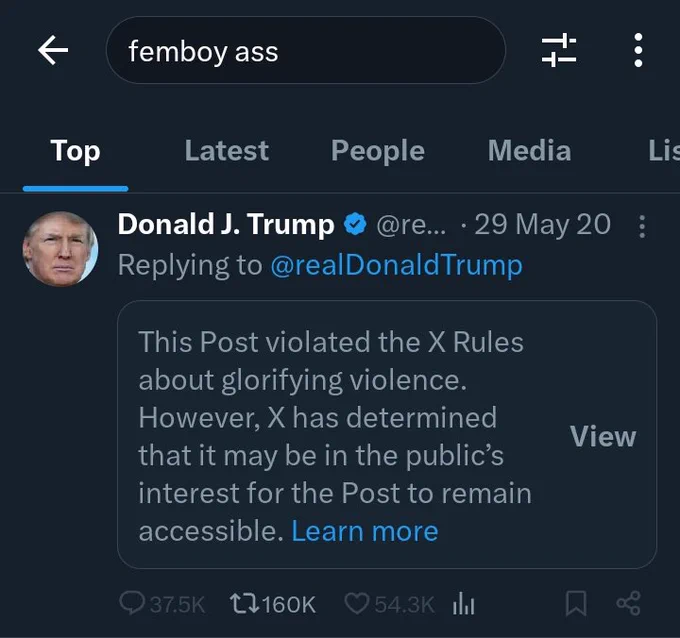
Task: Like the post with heart icon
Action: tap(356, 604)
